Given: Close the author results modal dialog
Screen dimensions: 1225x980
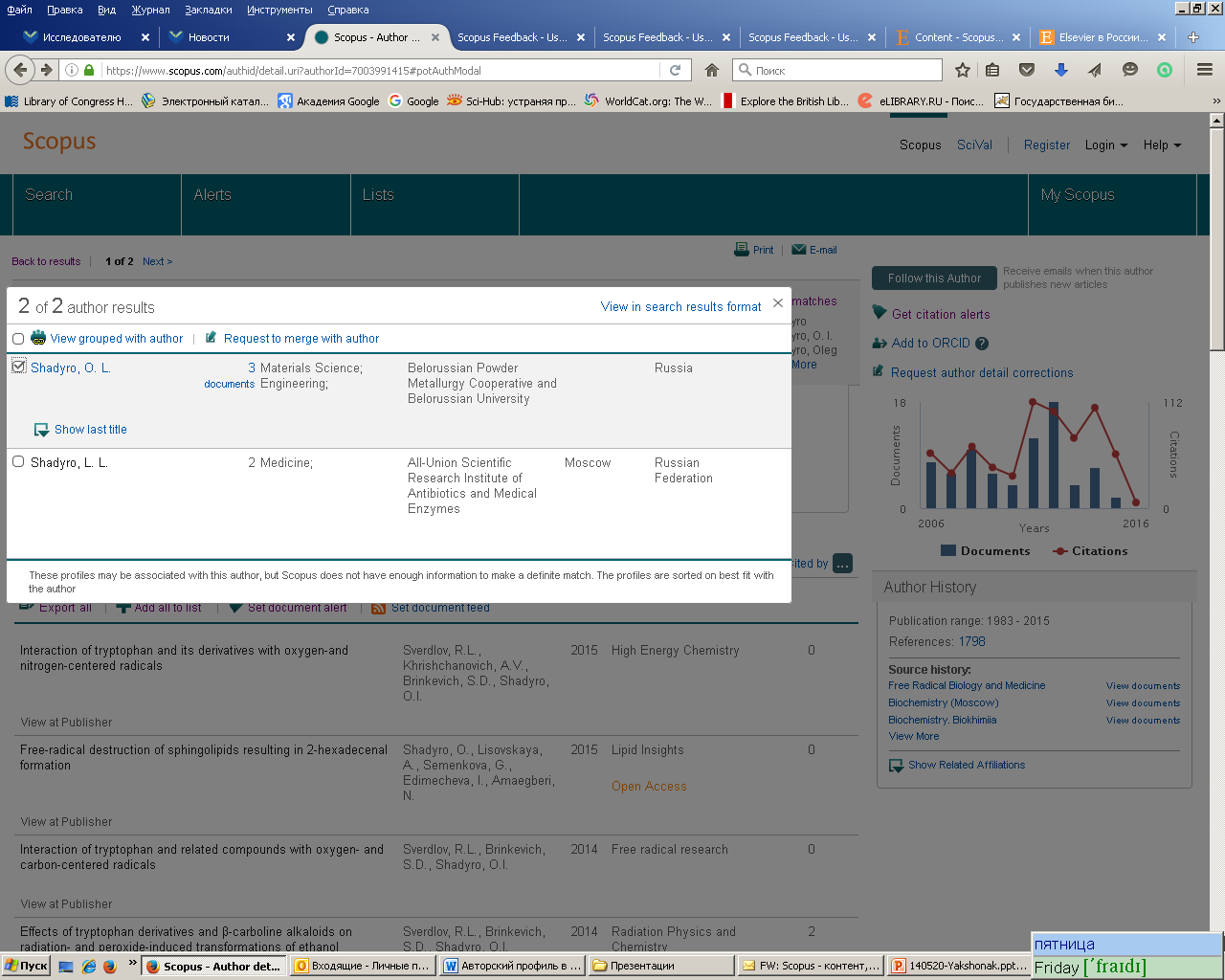Looking at the screenshot, I should [x=778, y=303].
